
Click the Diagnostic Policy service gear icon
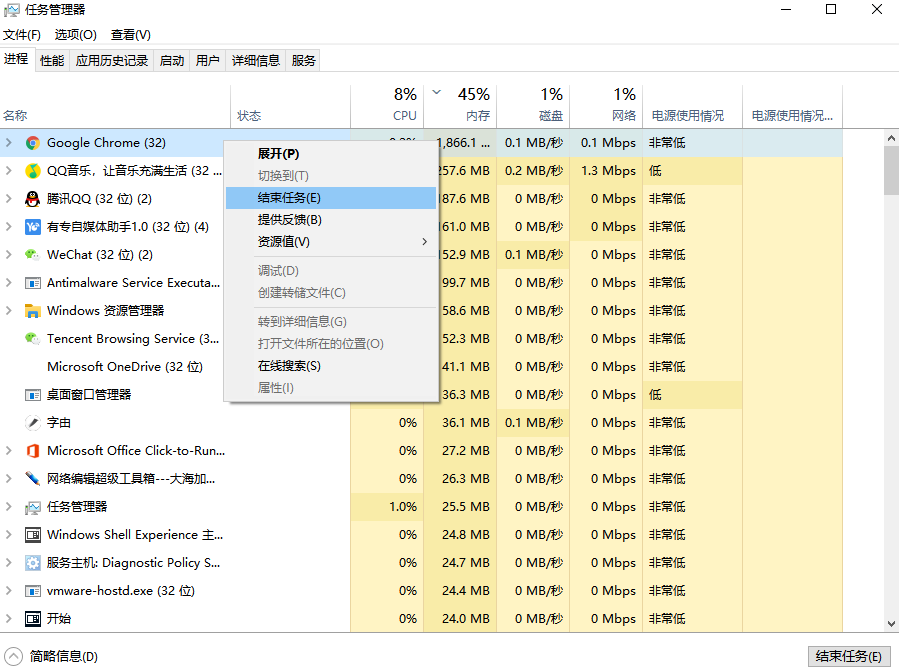[33, 563]
